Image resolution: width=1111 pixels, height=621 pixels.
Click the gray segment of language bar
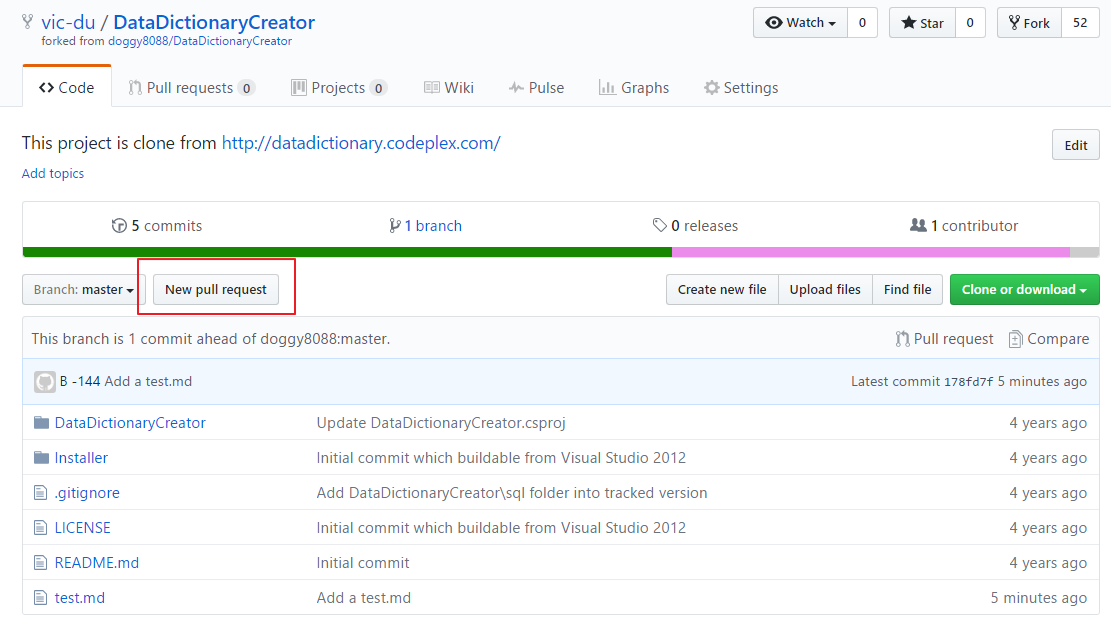(x=1085, y=252)
